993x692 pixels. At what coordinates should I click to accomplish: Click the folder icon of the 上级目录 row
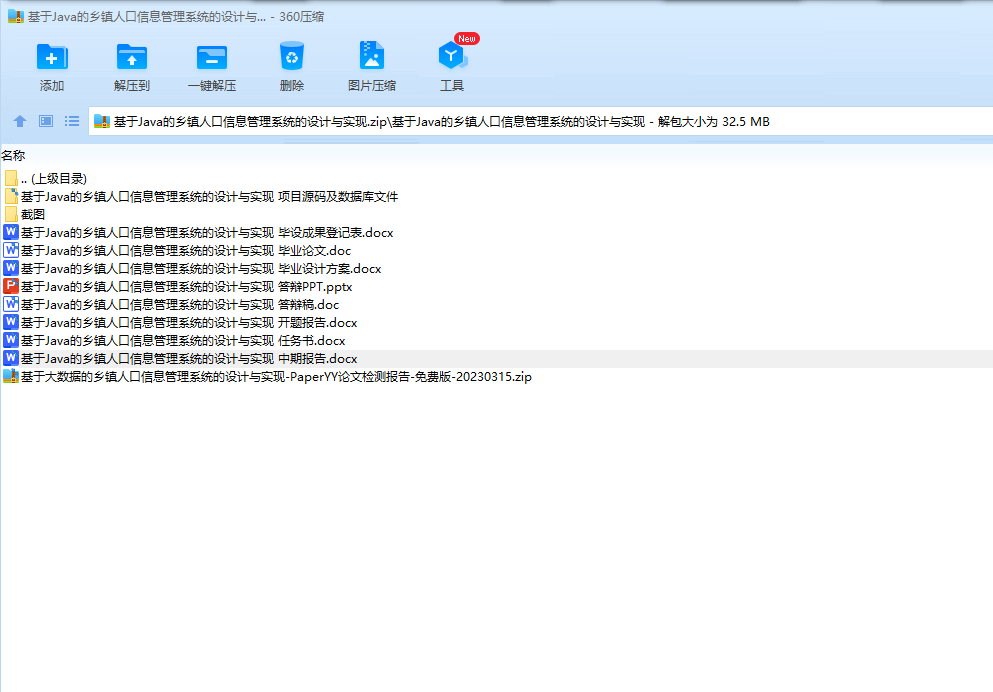[x=11, y=178]
